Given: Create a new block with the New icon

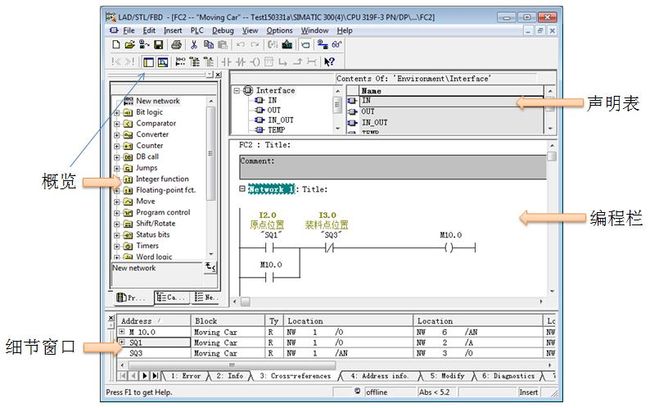Looking at the screenshot, I should 116,44.
